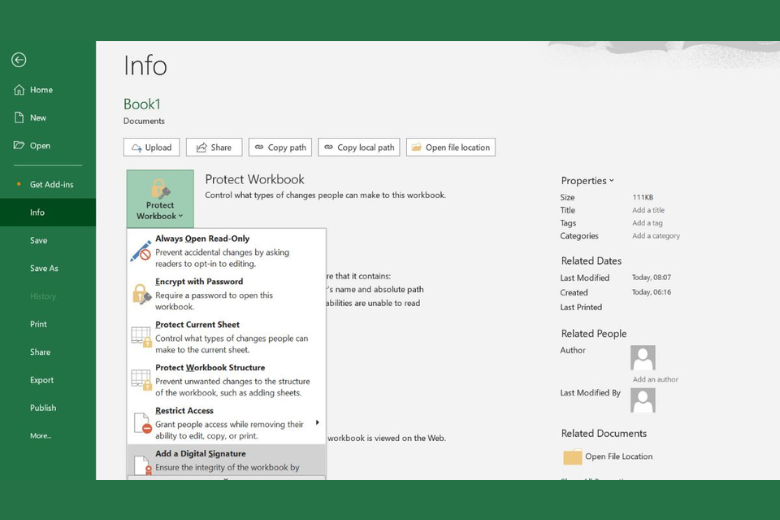
Task: Choose Protect Current Sheet option
Action: click(x=226, y=337)
